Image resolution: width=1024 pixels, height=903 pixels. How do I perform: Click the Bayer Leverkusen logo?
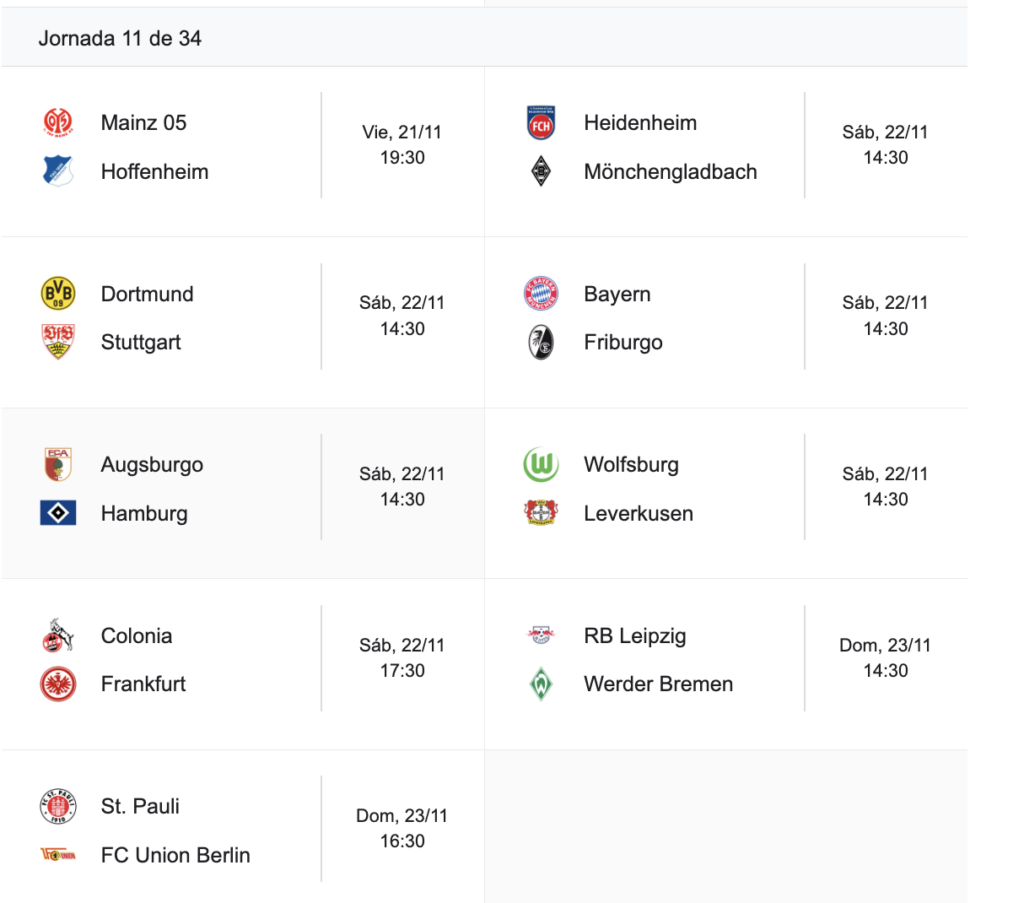point(541,513)
